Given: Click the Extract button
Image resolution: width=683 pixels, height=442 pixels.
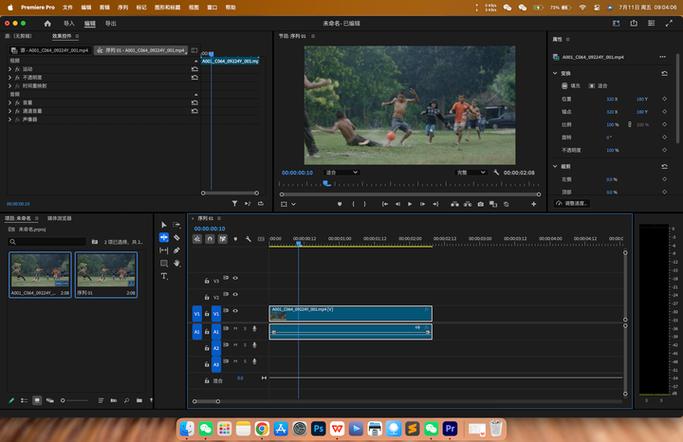Looking at the screenshot, I should [x=467, y=204].
